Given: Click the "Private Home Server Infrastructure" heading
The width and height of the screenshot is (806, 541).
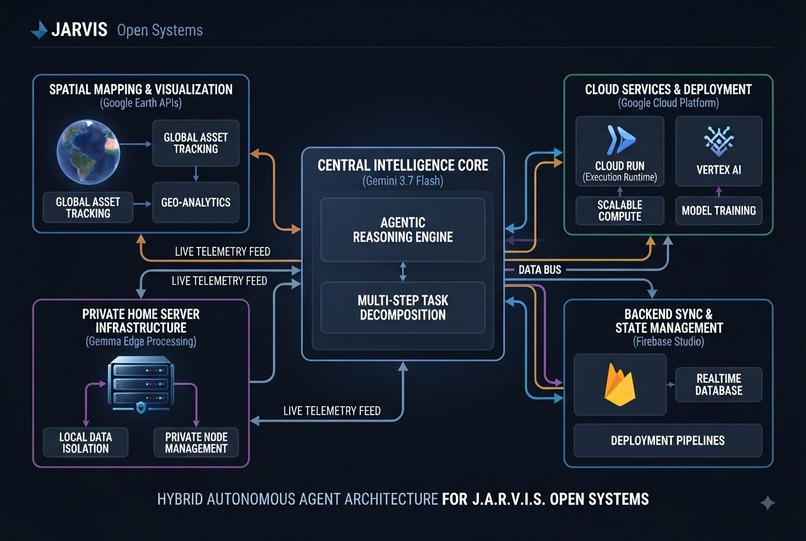Looking at the screenshot, I should click(141, 321).
